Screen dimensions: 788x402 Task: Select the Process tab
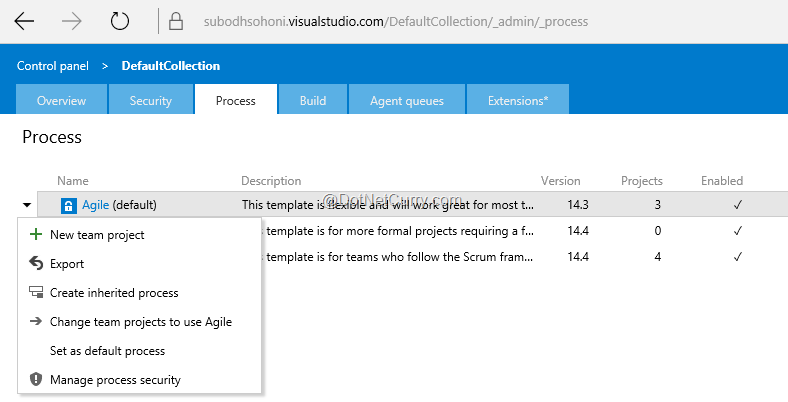click(x=236, y=99)
